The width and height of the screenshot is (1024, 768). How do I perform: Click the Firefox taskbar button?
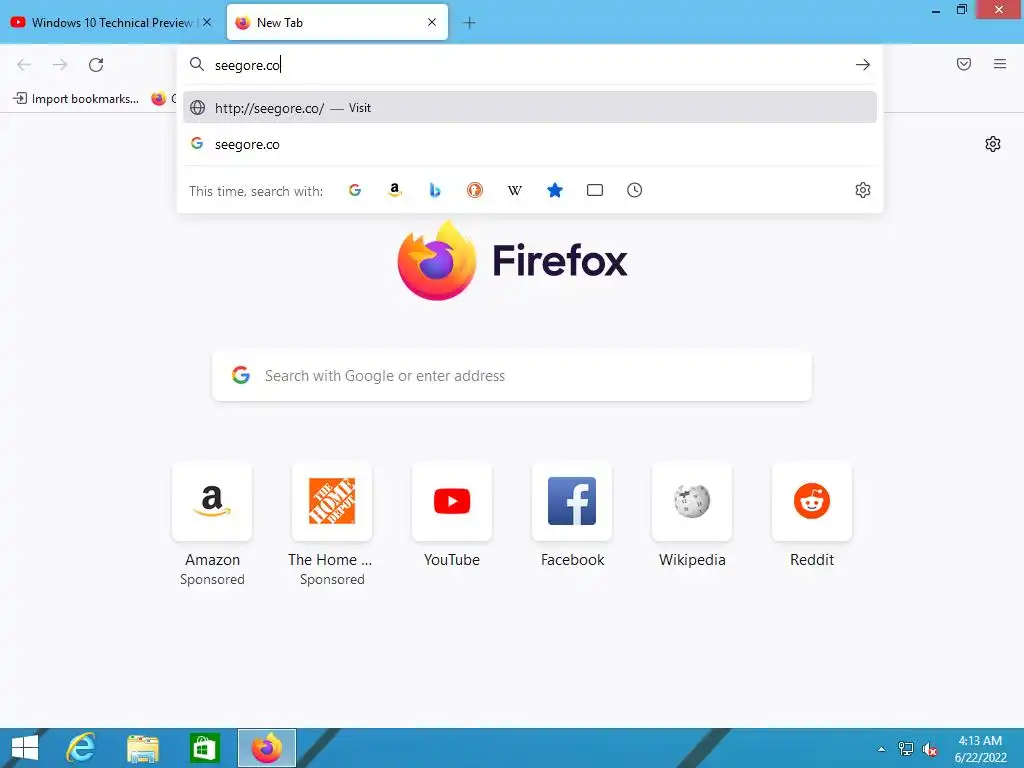click(x=266, y=748)
